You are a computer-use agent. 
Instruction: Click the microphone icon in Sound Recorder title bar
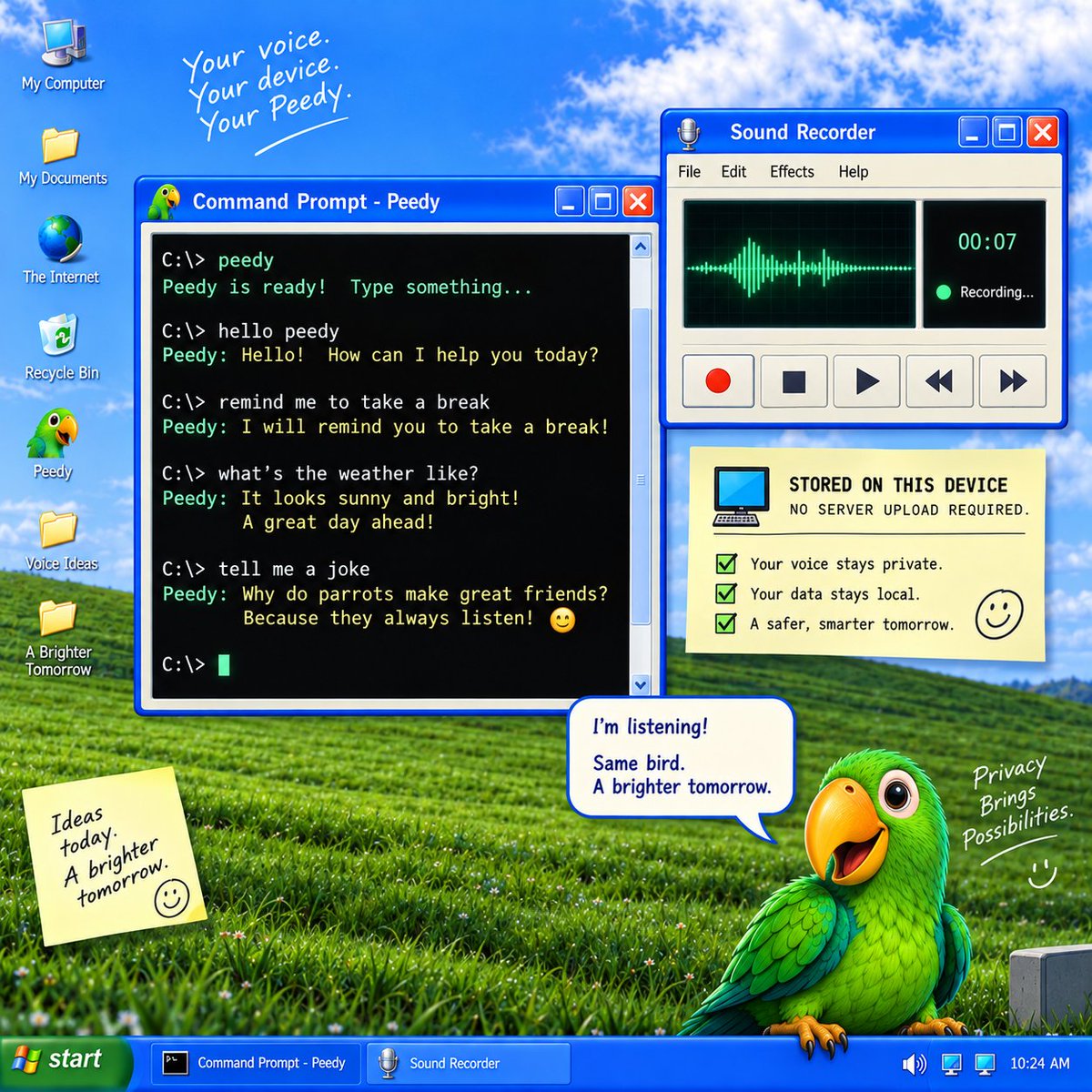(x=689, y=133)
